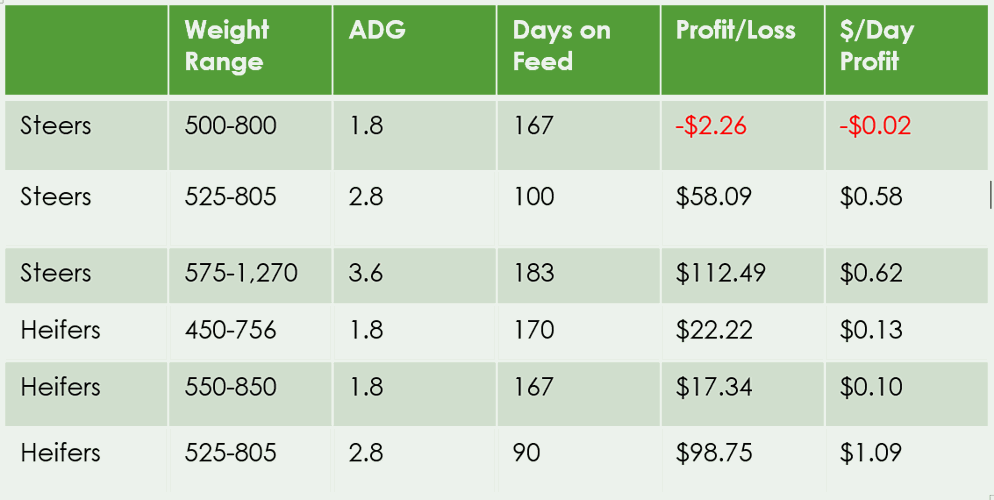
Task: Click the 183 days on feed cell
Action: pyautogui.click(x=533, y=273)
